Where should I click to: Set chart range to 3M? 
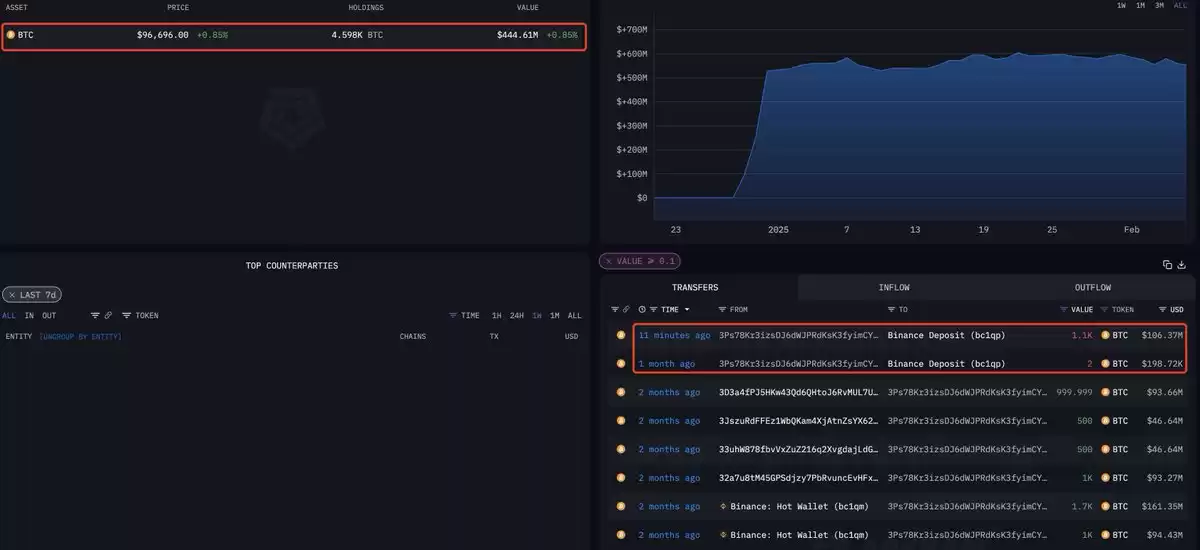pos(1159,6)
